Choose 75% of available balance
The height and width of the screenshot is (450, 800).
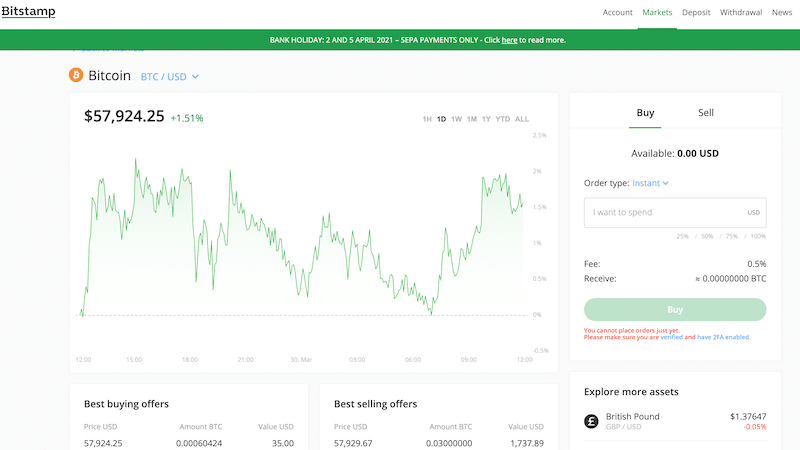point(732,236)
